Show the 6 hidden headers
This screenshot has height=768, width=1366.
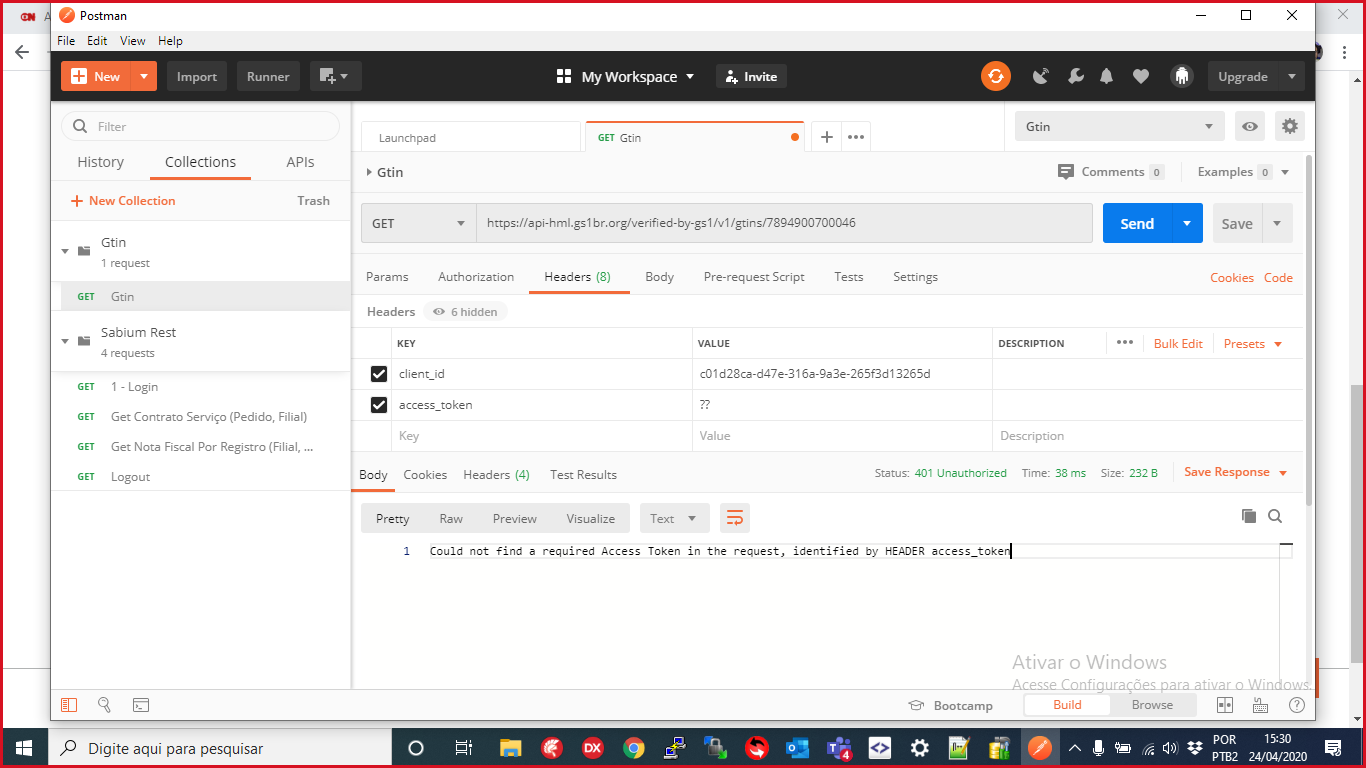pos(466,312)
